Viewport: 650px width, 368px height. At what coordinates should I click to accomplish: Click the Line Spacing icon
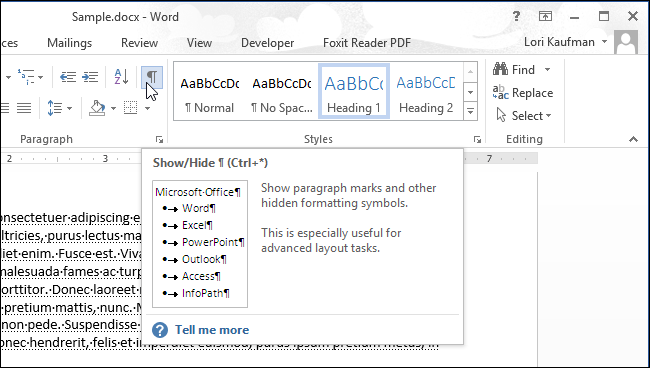pos(55,109)
